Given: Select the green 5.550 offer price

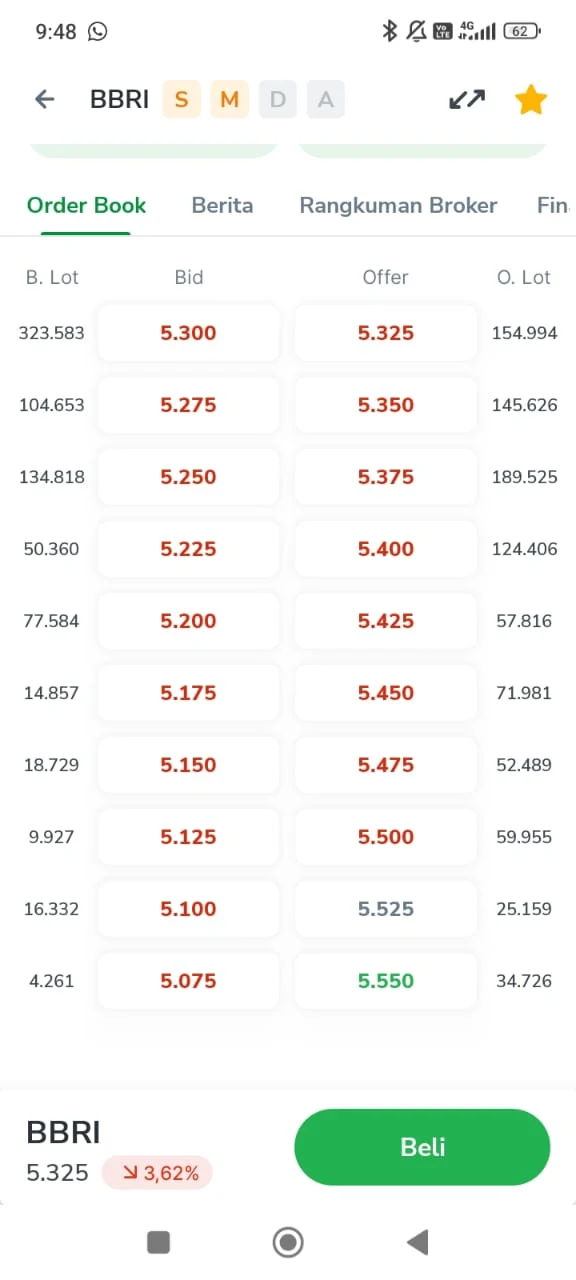Looking at the screenshot, I should click(x=385, y=981).
